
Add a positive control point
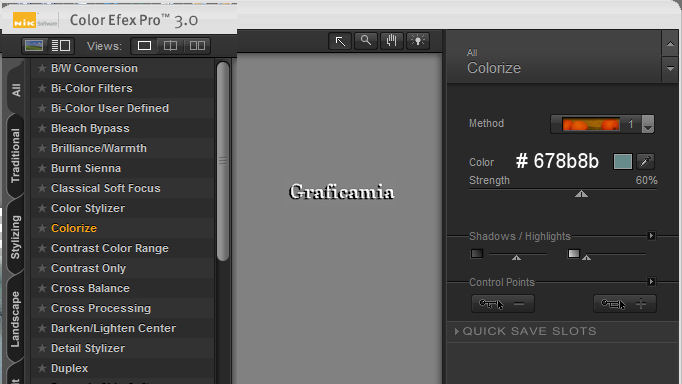(x=625, y=304)
